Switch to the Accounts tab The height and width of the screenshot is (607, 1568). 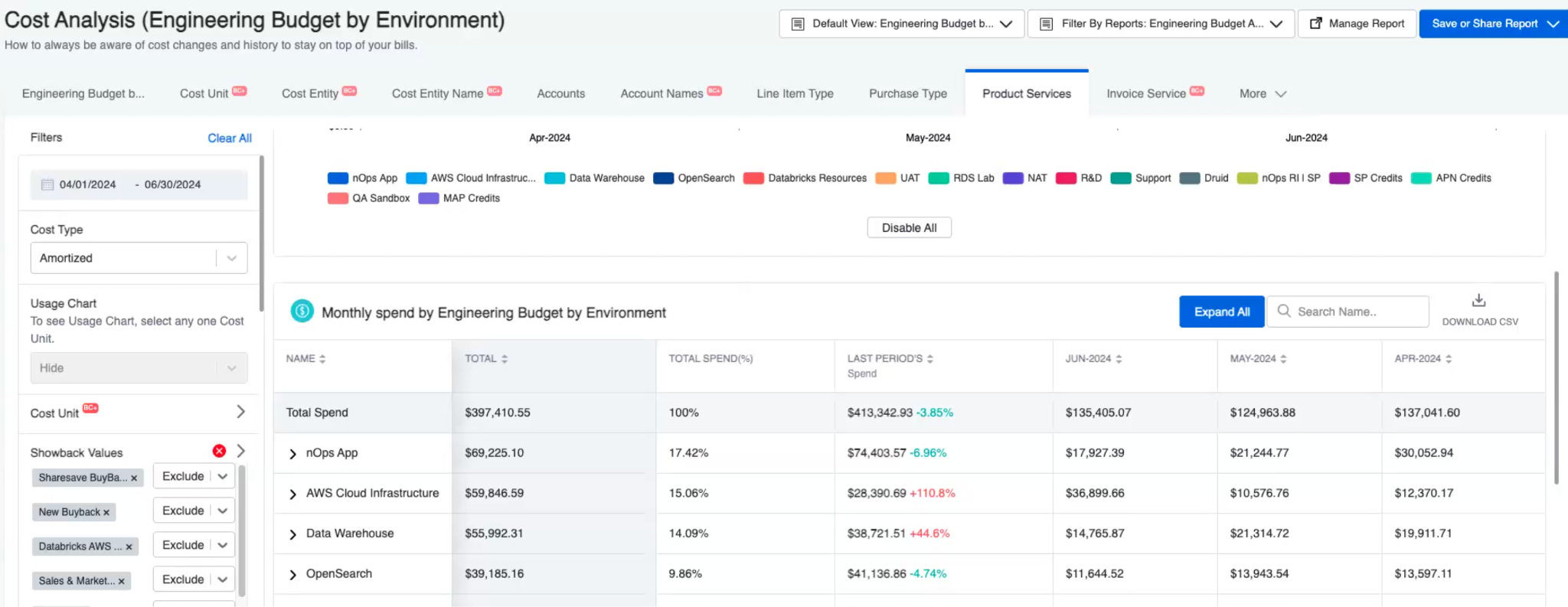point(560,93)
